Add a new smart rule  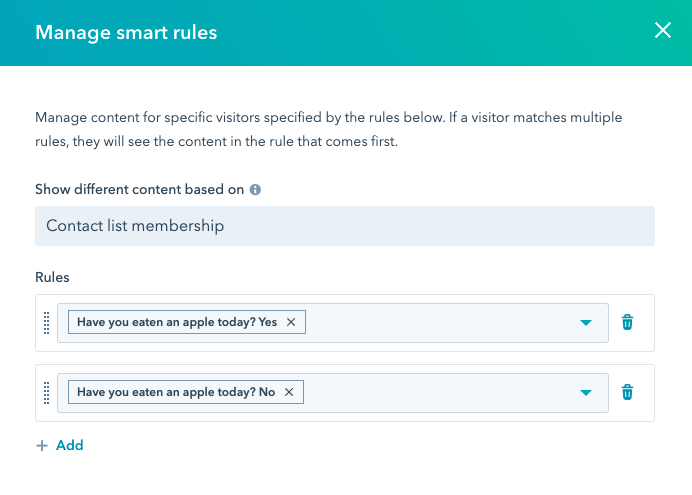click(x=60, y=445)
